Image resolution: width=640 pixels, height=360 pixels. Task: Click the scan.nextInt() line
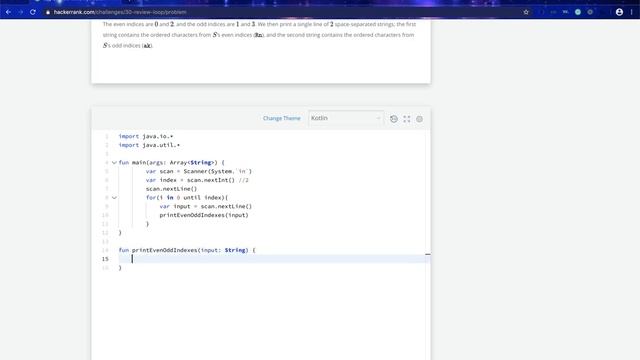pos(197,180)
